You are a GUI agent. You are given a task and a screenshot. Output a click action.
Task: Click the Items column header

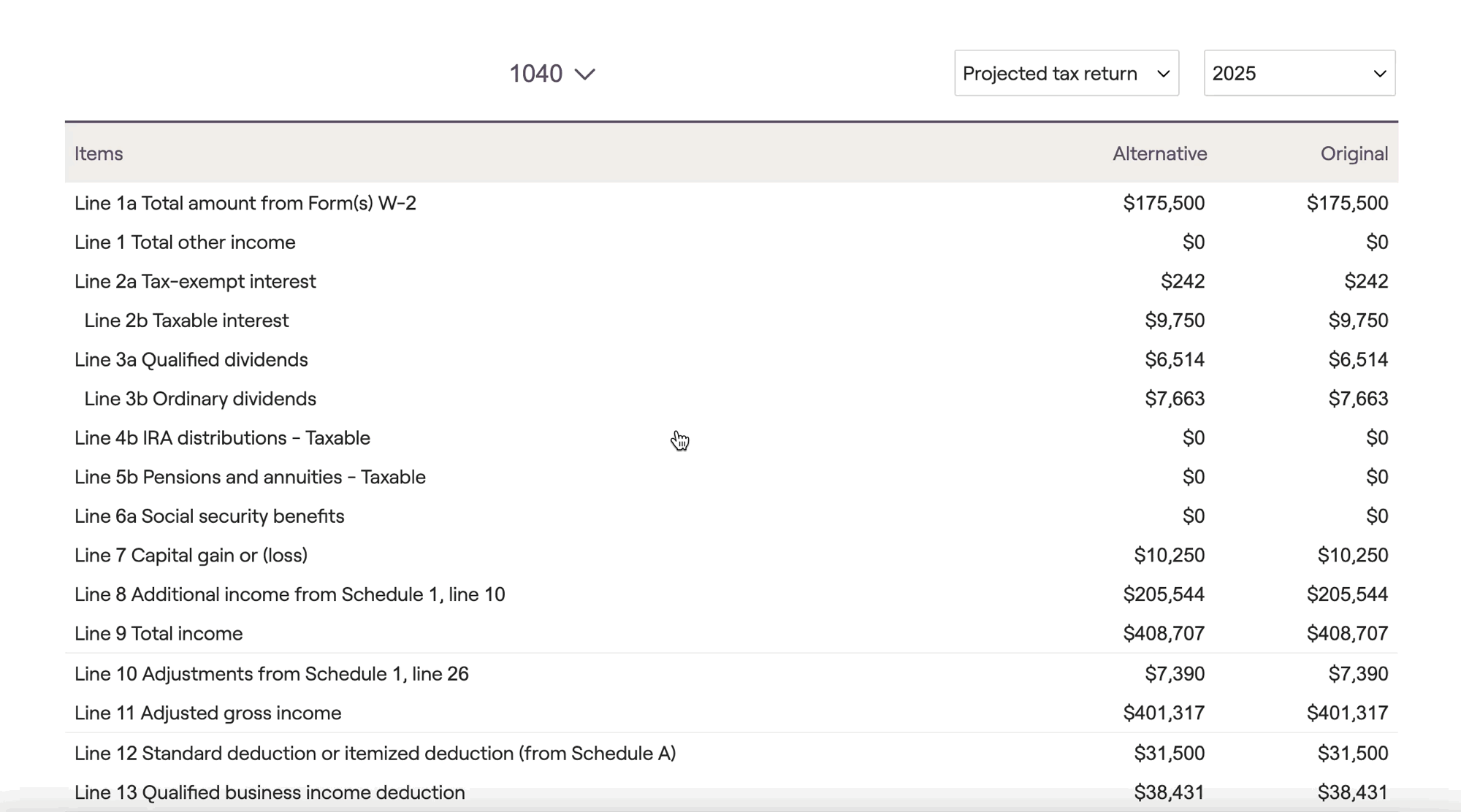click(x=99, y=153)
